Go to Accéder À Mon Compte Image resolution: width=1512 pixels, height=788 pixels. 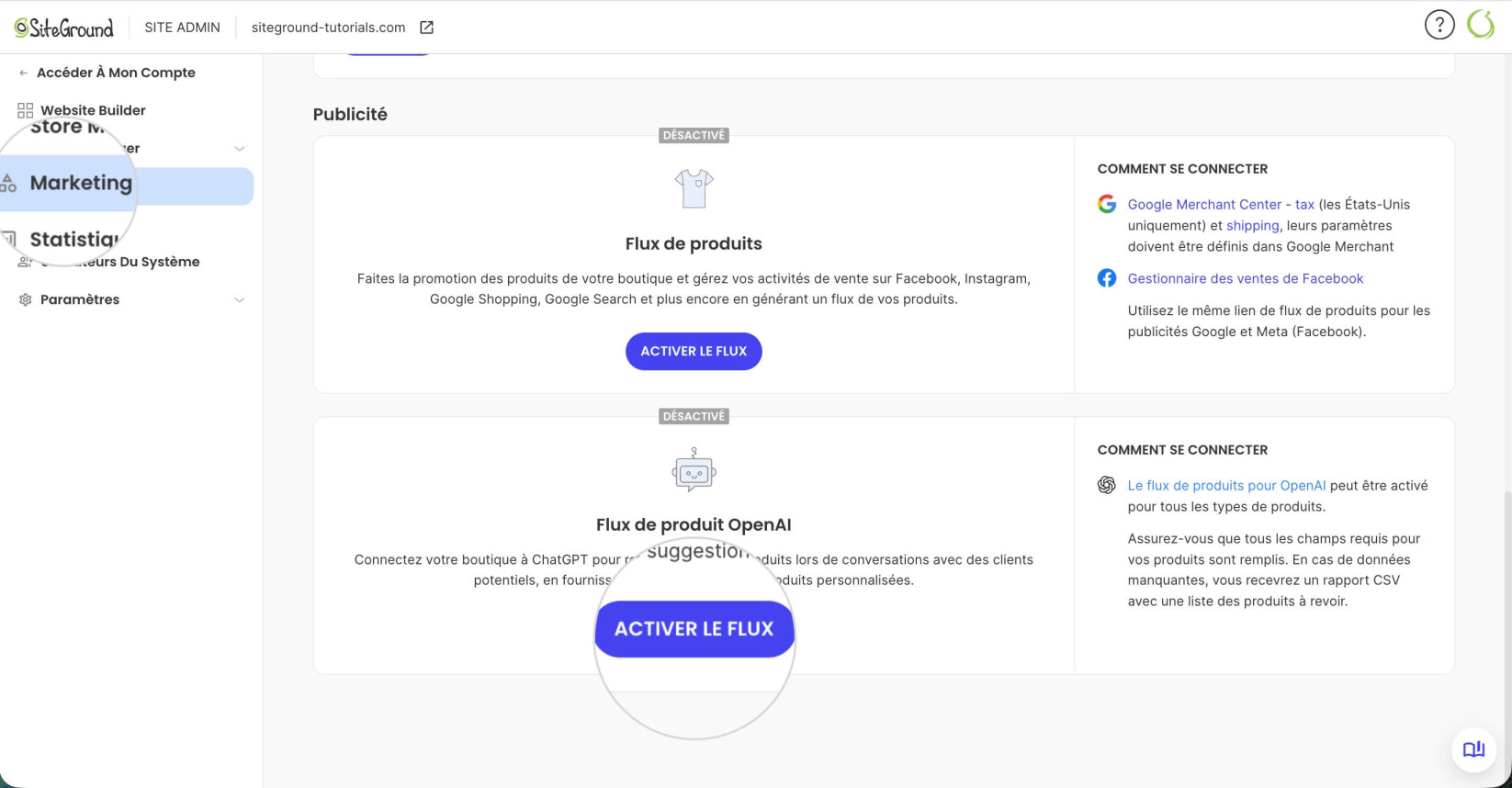click(116, 73)
